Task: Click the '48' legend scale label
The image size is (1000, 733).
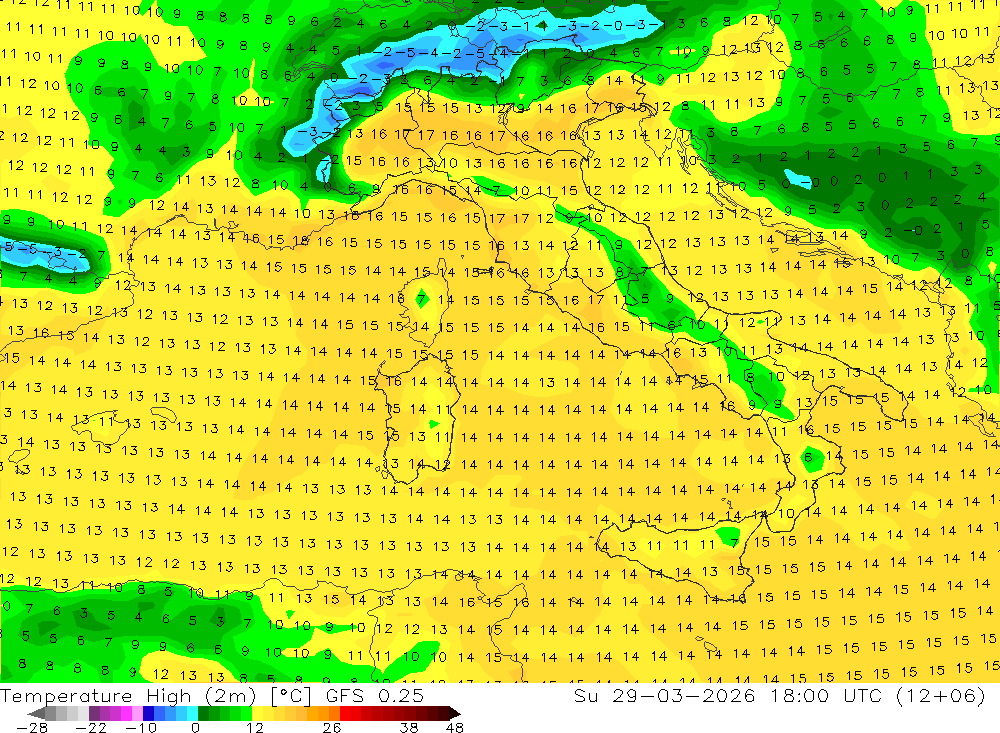Action: [x=455, y=728]
